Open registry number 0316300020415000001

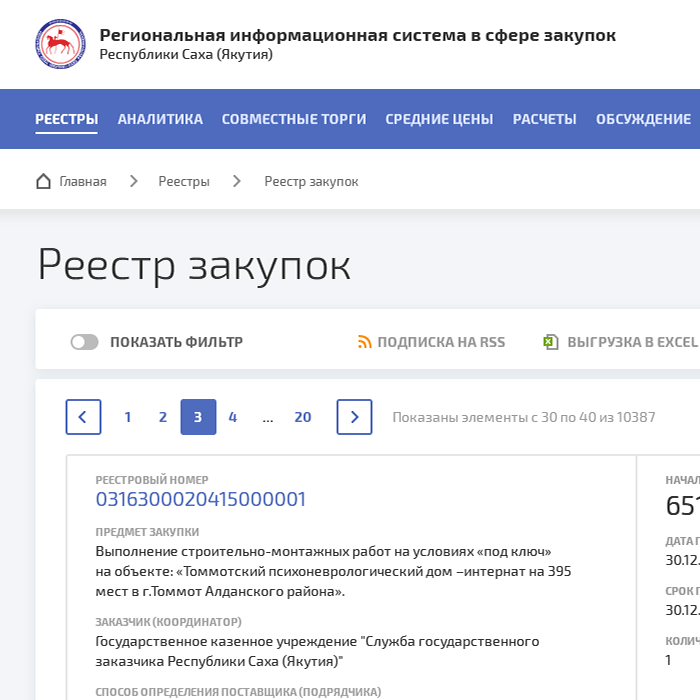click(x=200, y=499)
